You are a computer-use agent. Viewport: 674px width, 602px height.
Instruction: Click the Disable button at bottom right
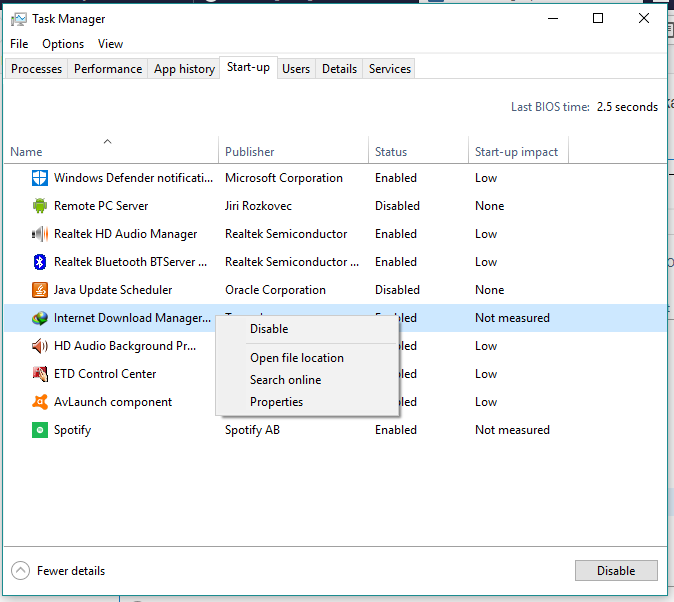[x=616, y=571]
